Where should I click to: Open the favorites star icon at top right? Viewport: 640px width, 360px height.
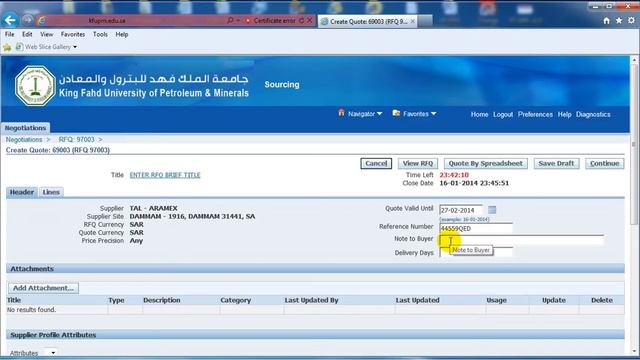pos(619,20)
